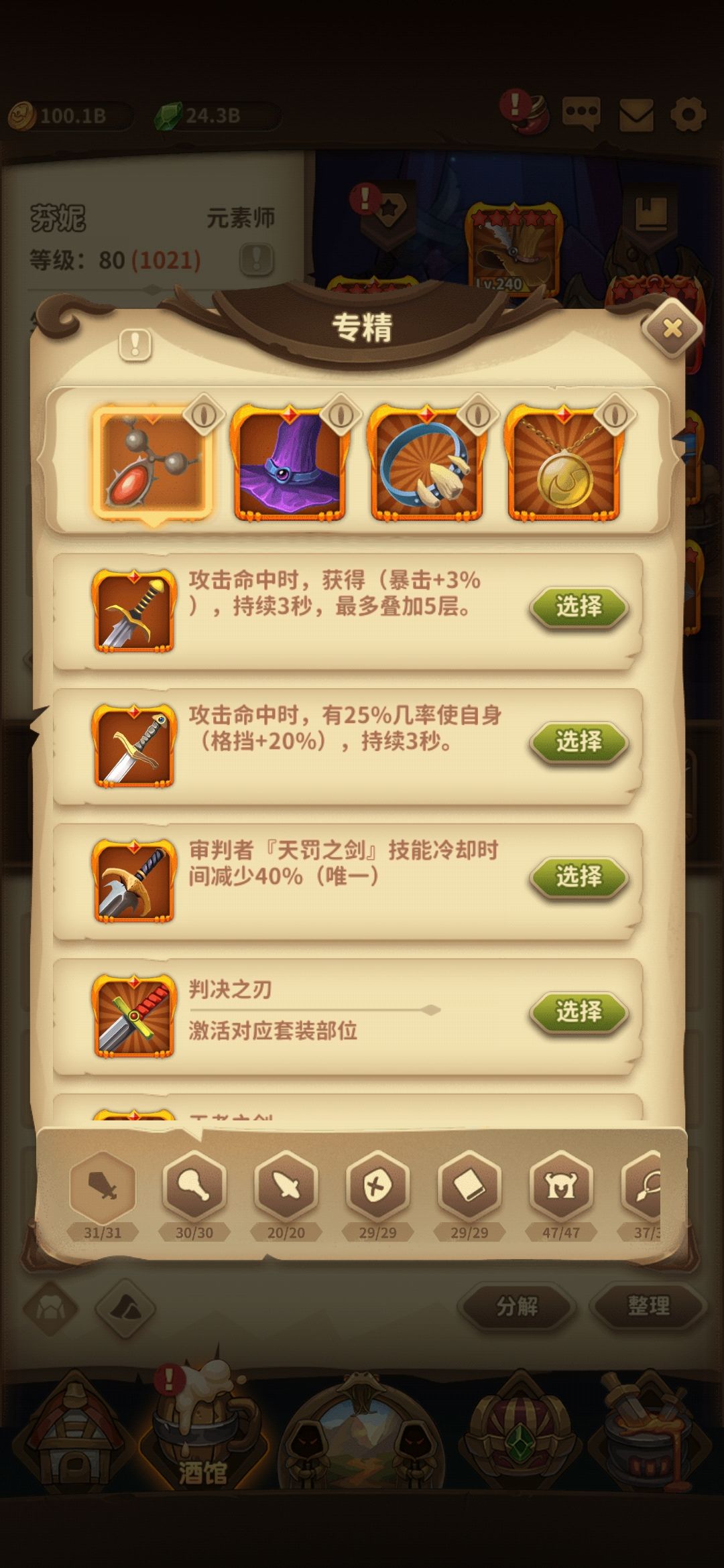This screenshot has height=1568, width=724.
Task: Choose the crit +3% dagger specialization
Action: [x=579, y=607]
